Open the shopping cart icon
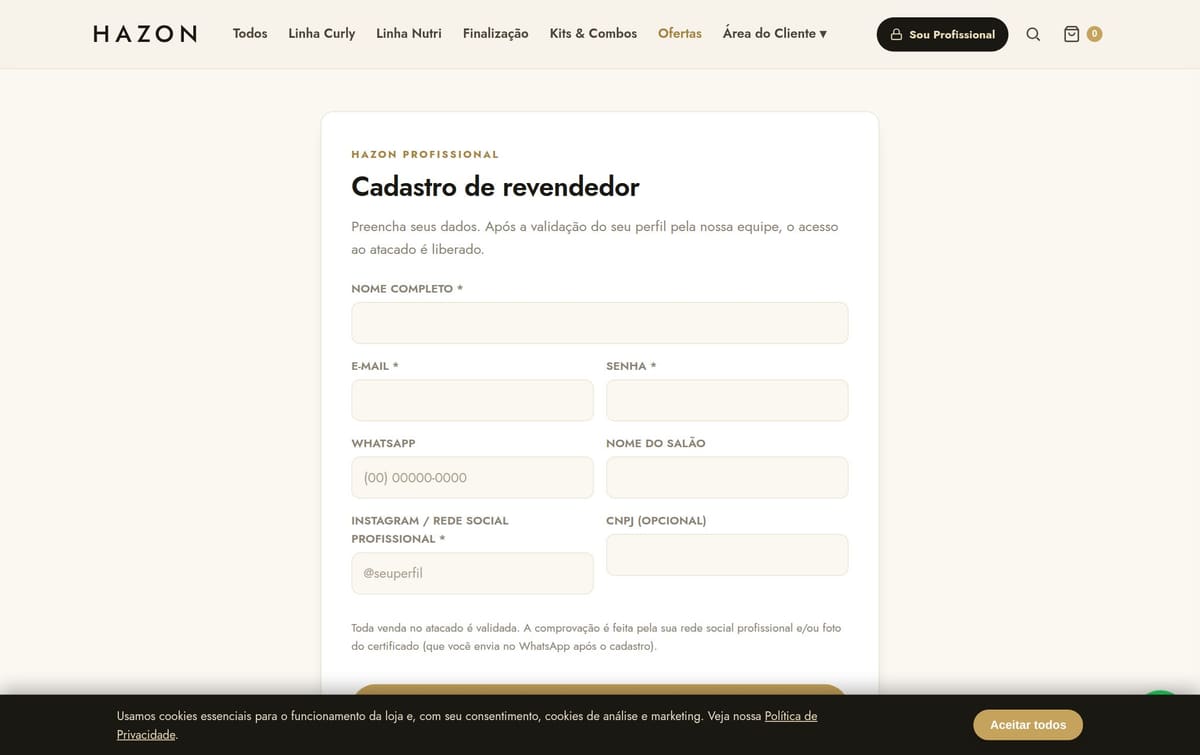Screen dimensions: 1200x755 1072,34
